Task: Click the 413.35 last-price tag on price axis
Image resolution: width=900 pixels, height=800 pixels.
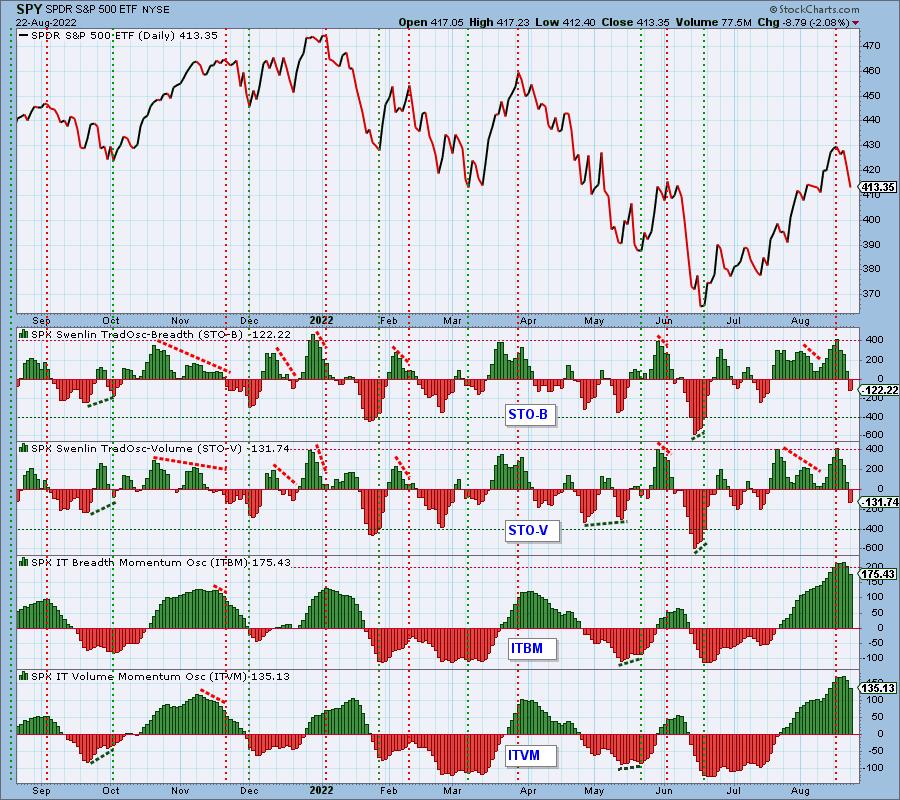Action: point(878,187)
